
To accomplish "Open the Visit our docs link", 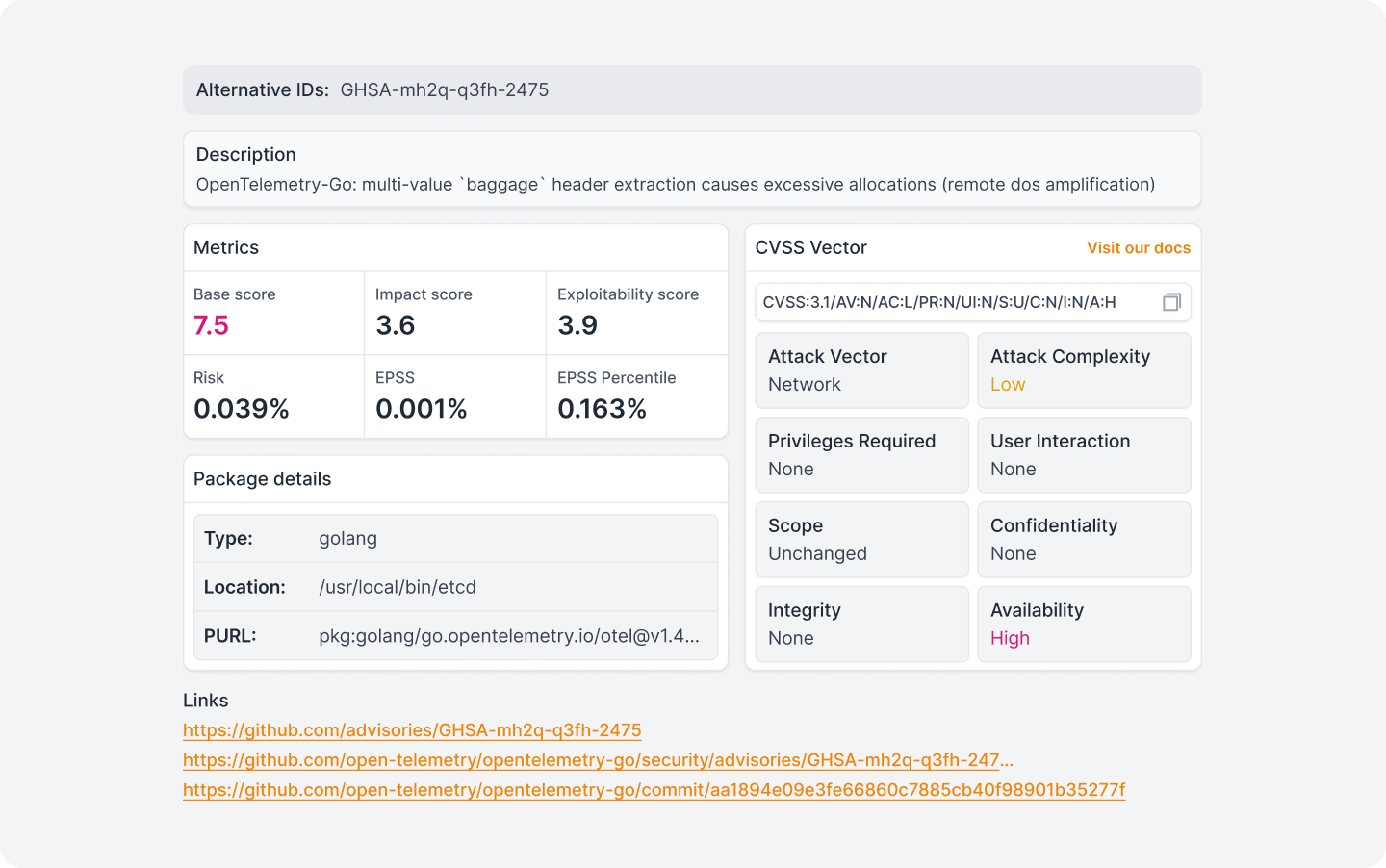I will [1138, 247].
